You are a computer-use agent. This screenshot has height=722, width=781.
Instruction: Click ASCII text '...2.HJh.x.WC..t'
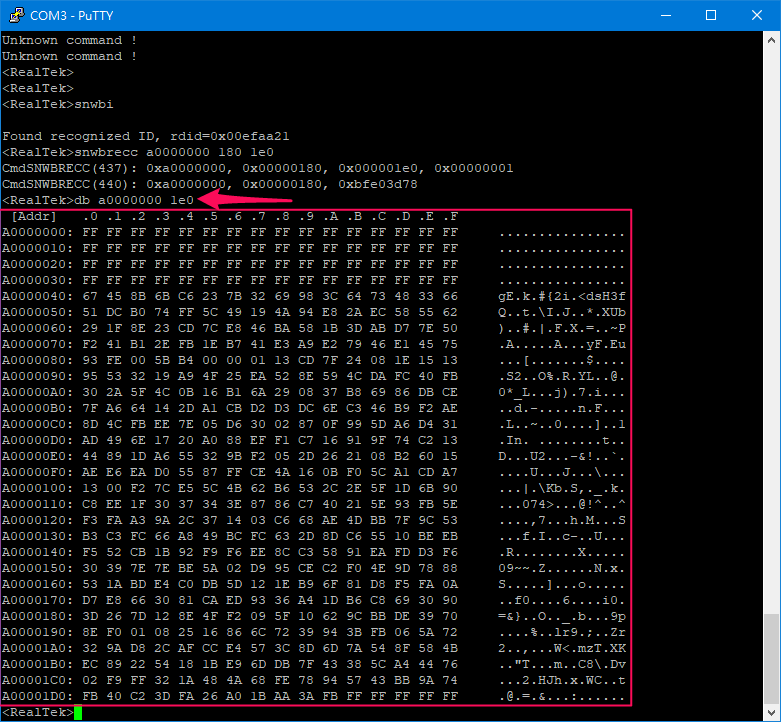click(562, 680)
